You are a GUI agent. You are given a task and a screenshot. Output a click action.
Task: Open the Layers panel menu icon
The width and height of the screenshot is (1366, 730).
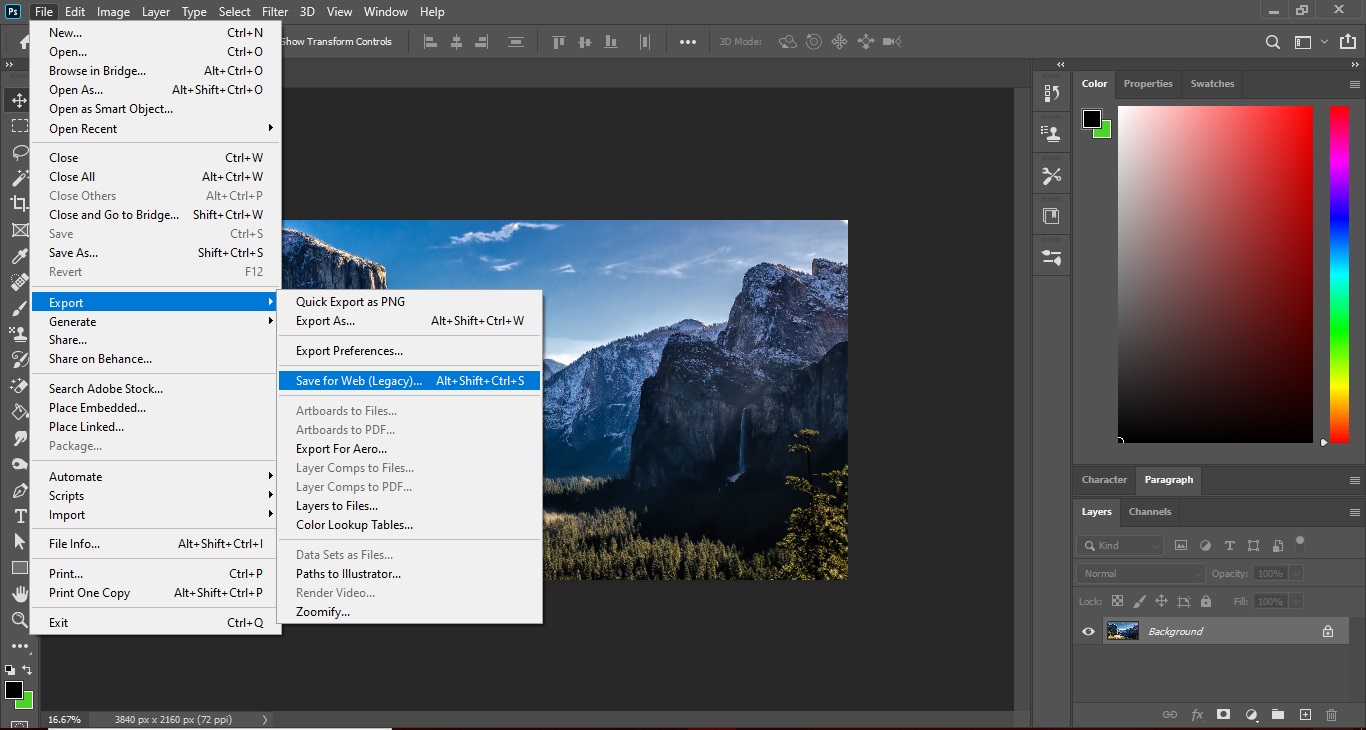tap(1353, 511)
